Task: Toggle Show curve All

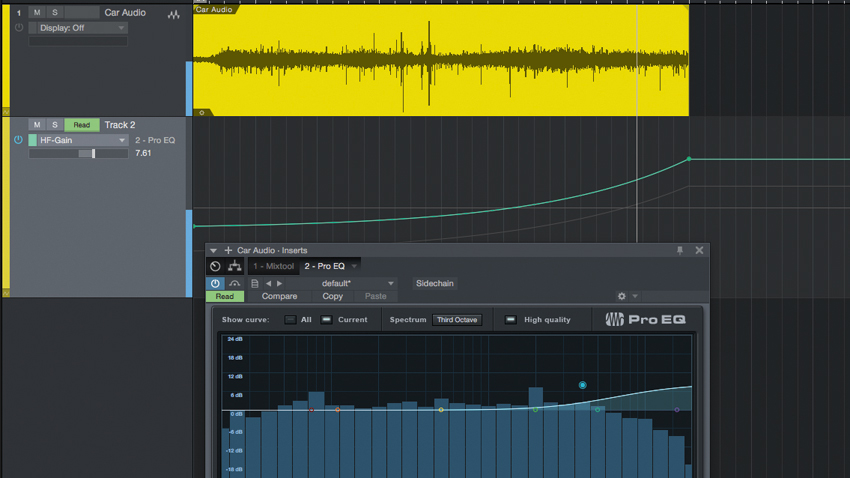Action: [x=291, y=320]
